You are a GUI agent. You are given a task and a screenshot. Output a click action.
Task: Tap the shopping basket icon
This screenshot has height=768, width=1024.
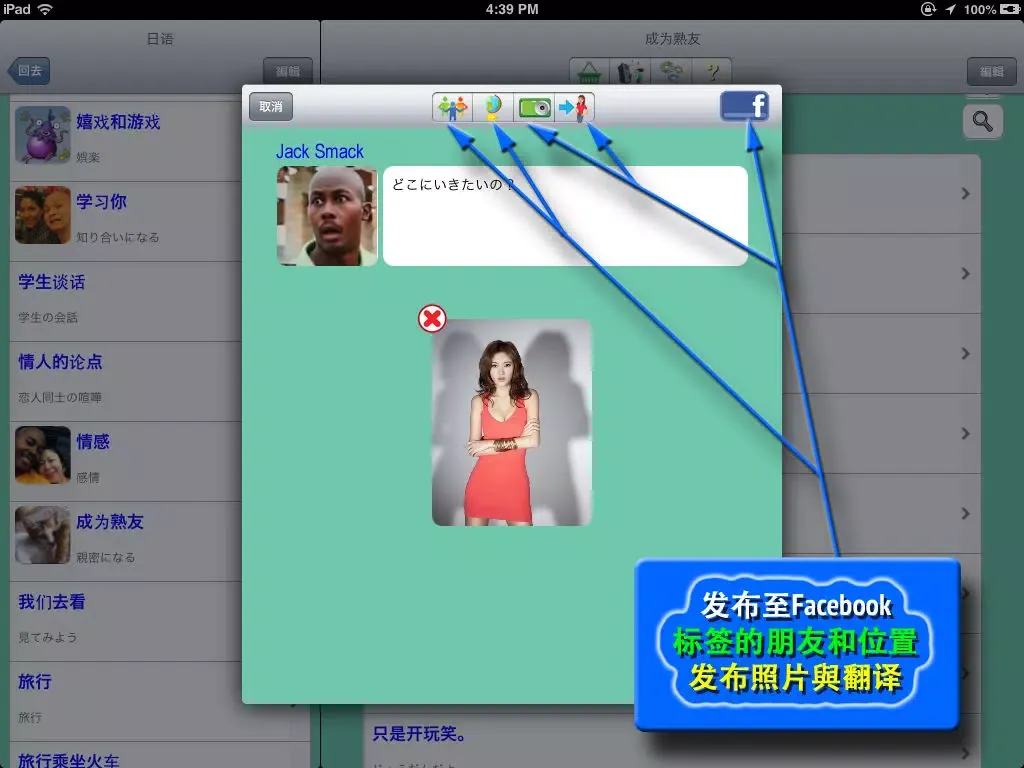[x=589, y=71]
